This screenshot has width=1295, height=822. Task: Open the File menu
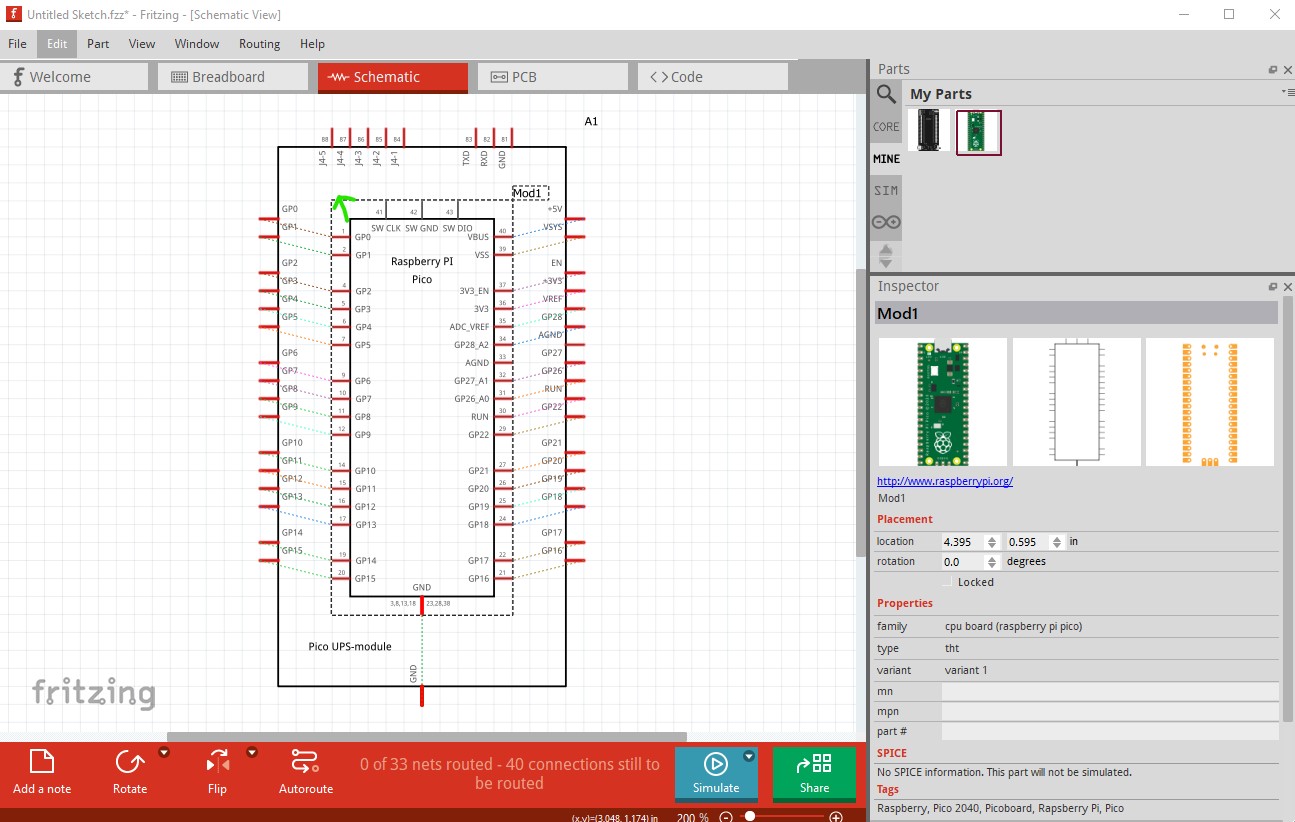(x=18, y=44)
